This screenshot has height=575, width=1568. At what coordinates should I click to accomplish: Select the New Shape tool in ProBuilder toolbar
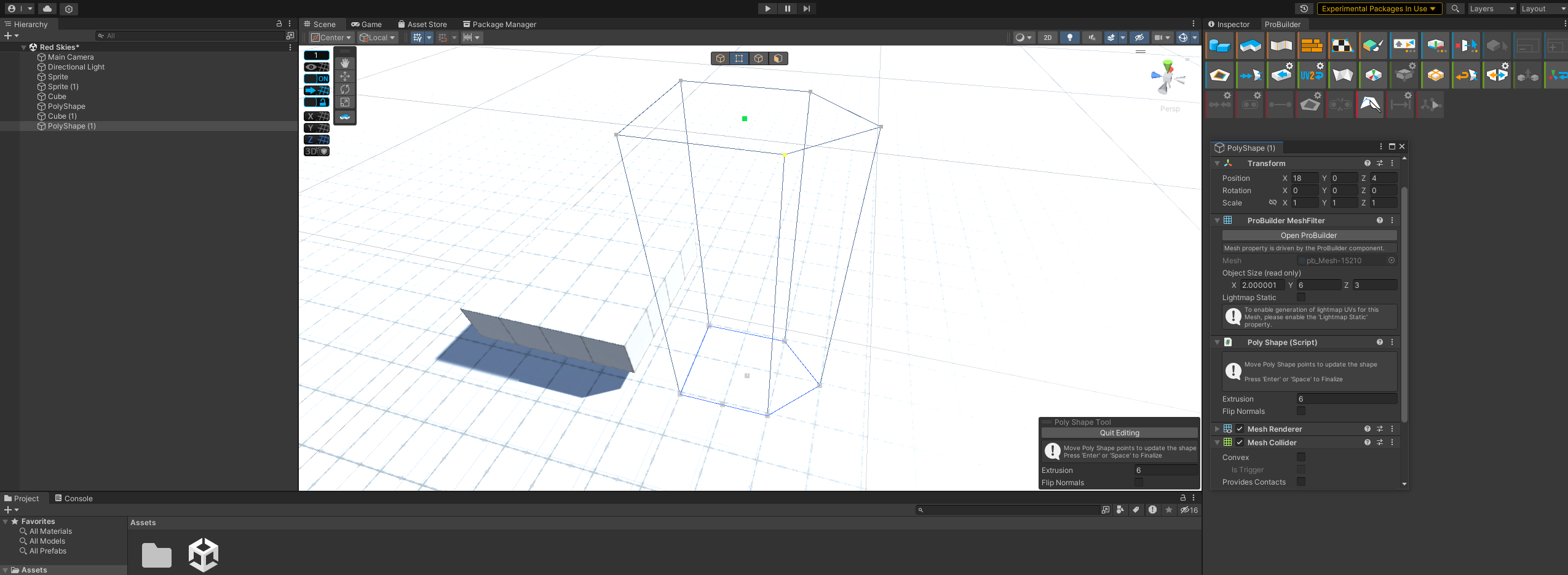pyautogui.click(x=1220, y=46)
